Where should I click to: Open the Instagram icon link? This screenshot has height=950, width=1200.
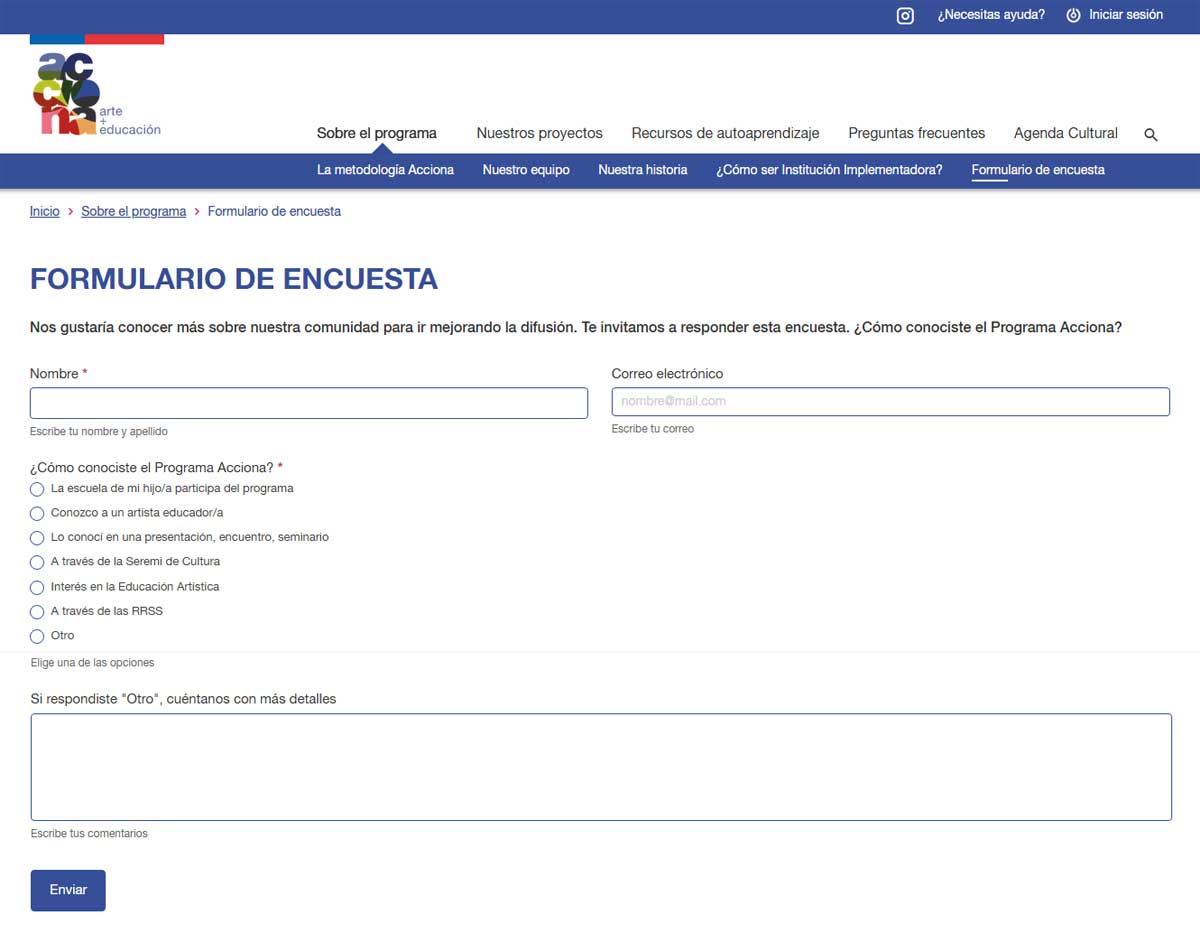point(905,16)
